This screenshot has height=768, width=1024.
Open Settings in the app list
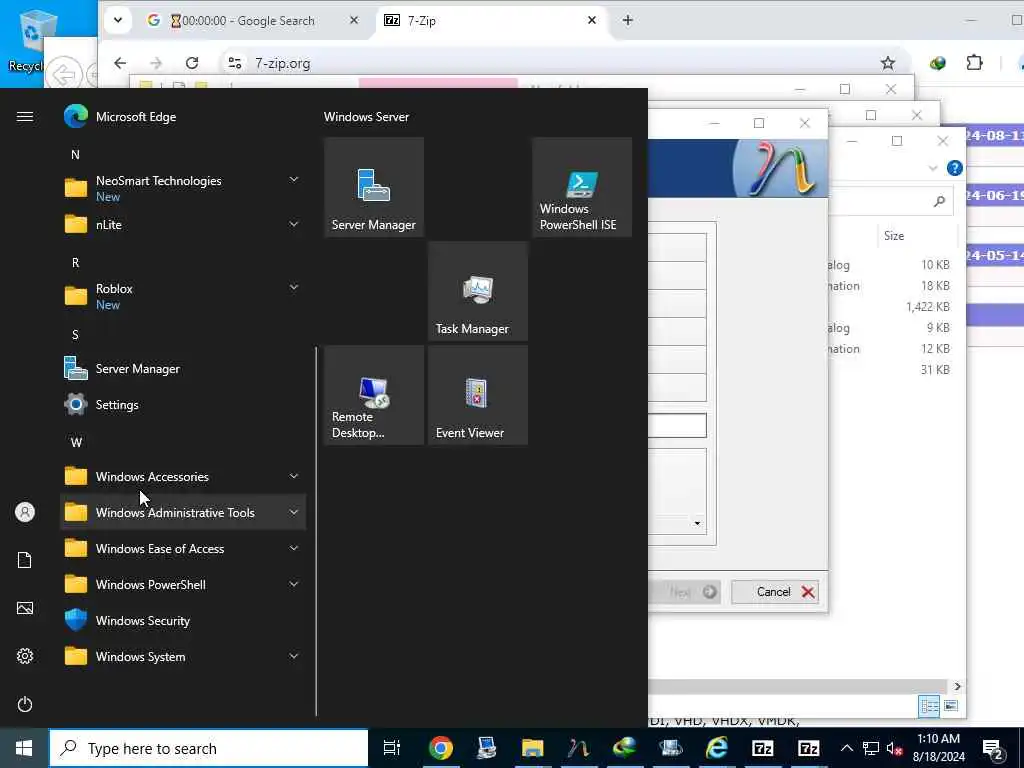click(183, 405)
